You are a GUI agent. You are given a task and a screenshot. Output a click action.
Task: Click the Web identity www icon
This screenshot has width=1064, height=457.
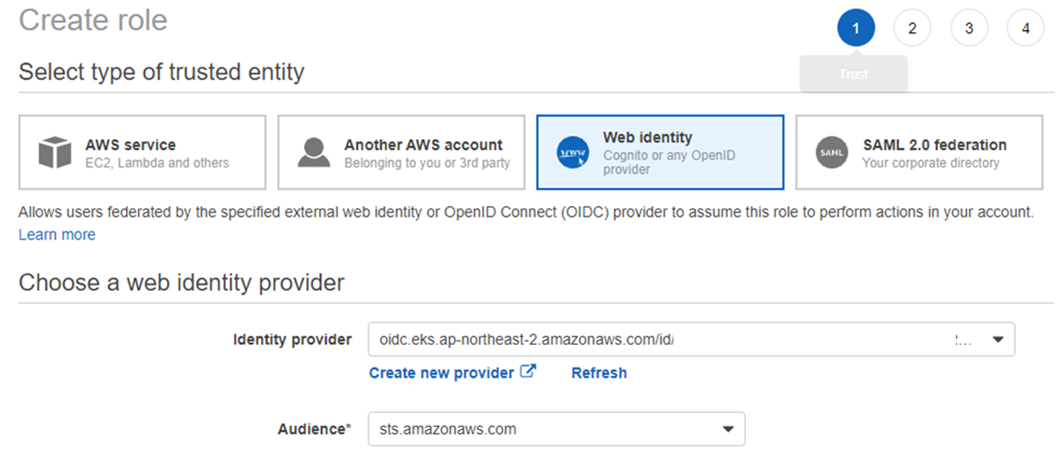click(x=572, y=153)
